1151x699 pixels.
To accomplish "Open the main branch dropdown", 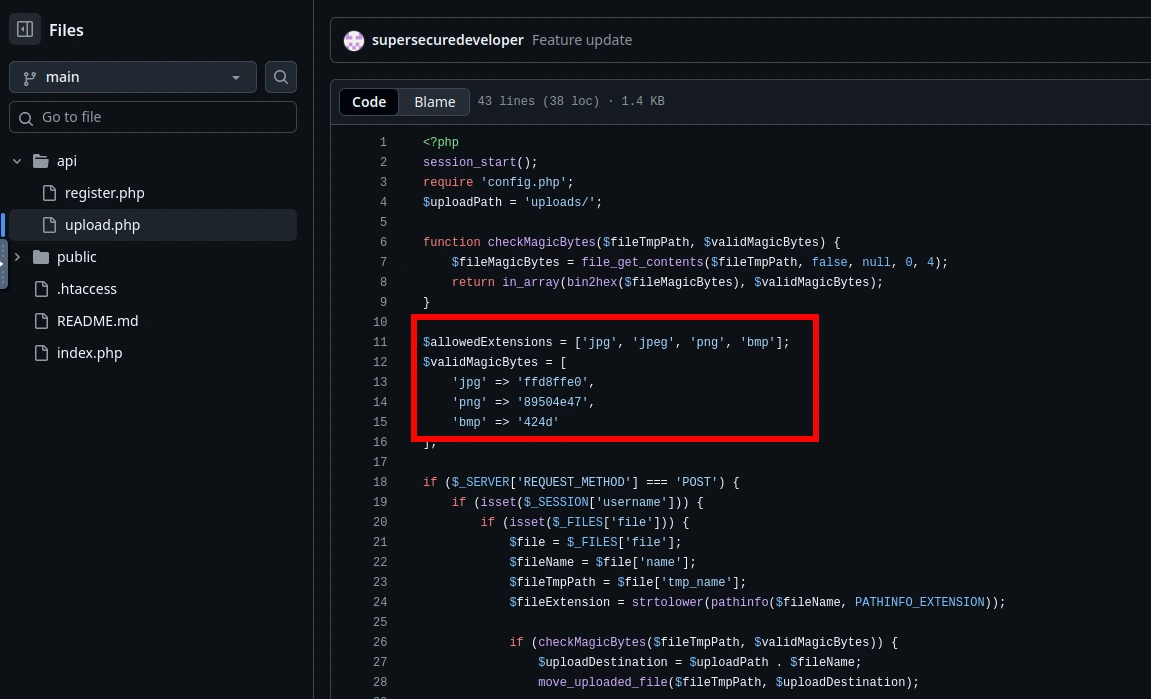I will (132, 77).
